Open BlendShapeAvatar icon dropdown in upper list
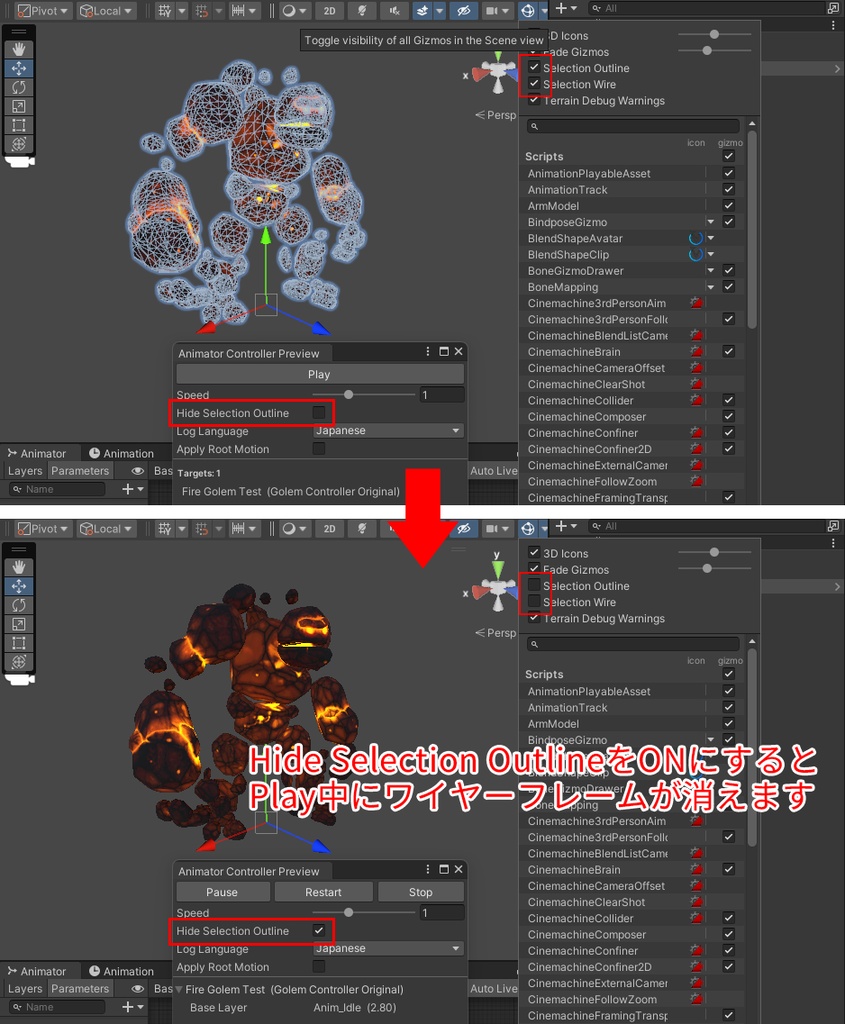Image resolution: width=845 pixels, height=1024 pixels. point(710,238)
